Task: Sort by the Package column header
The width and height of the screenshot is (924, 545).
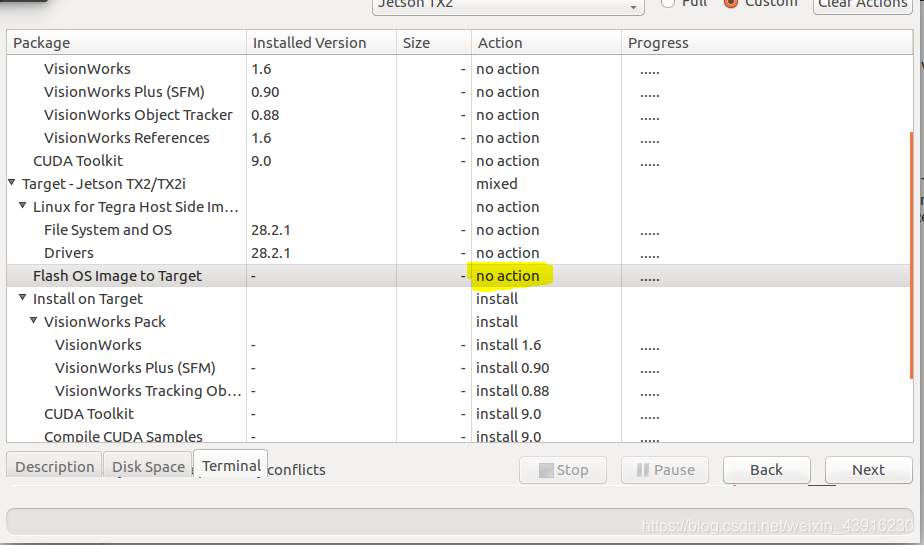Action: pos(126,42)
